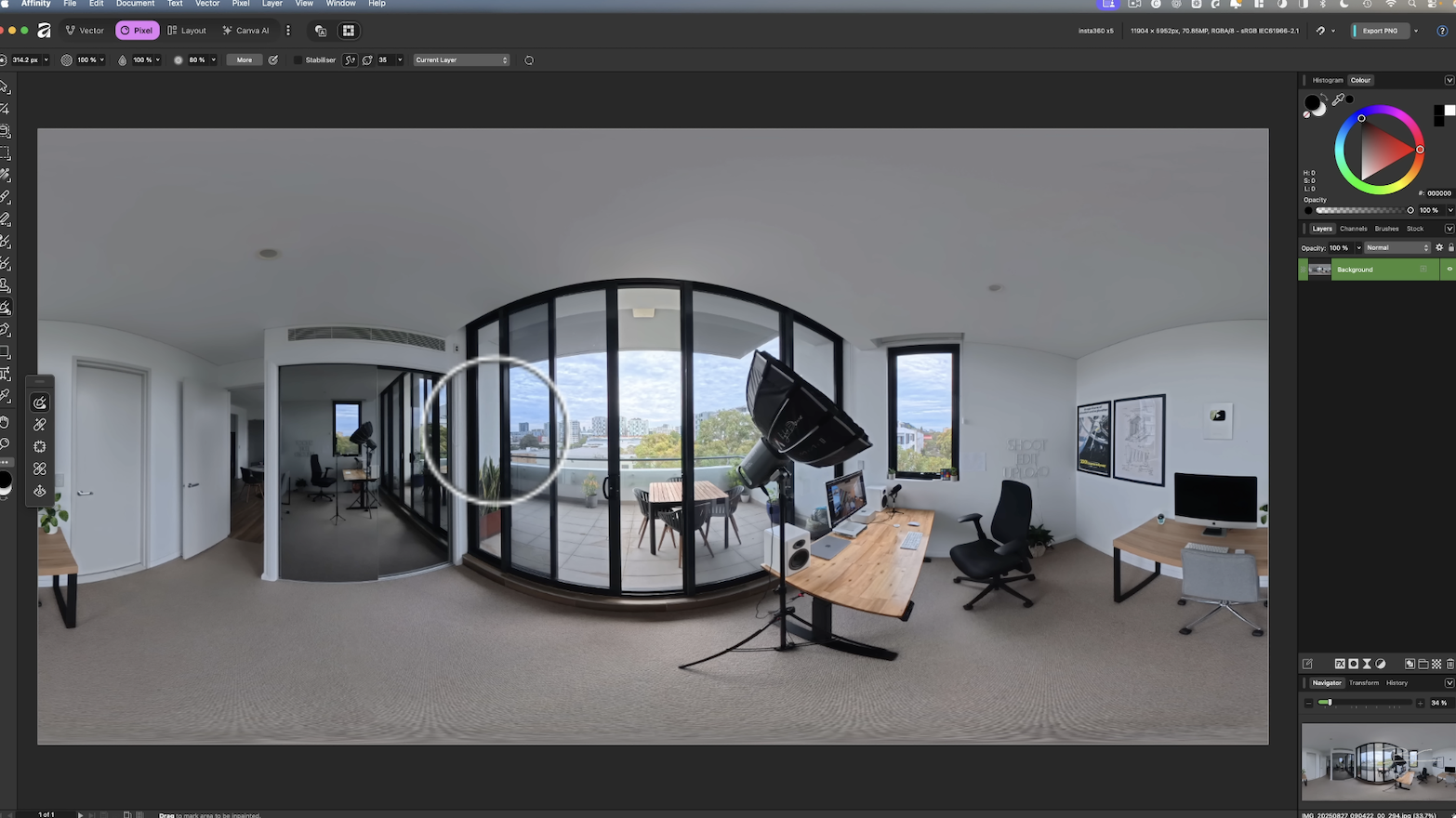Open the Transform tab
Screen dimensions: 1456x818
(1364, 683)
